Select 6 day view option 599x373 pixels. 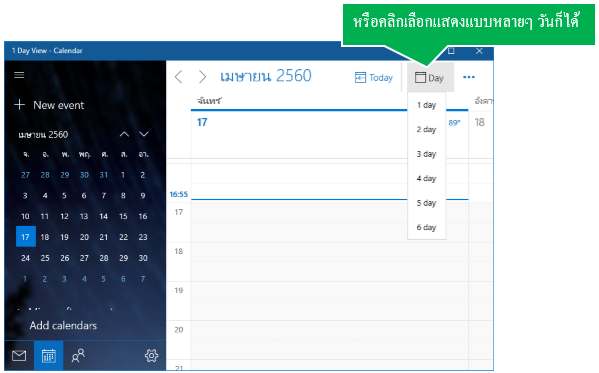point(426,227)
